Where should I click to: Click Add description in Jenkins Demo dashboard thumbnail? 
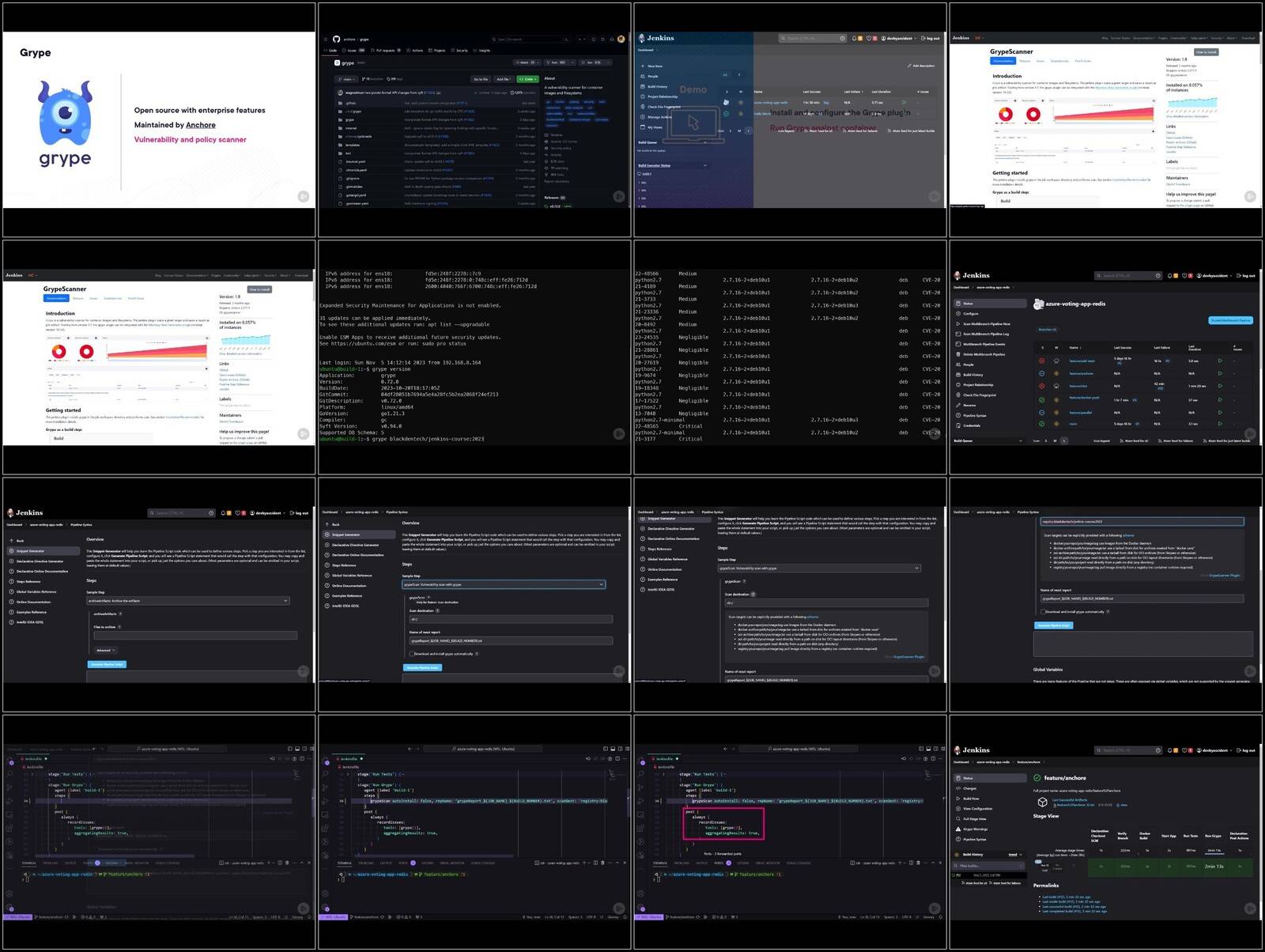click(921, 66)
